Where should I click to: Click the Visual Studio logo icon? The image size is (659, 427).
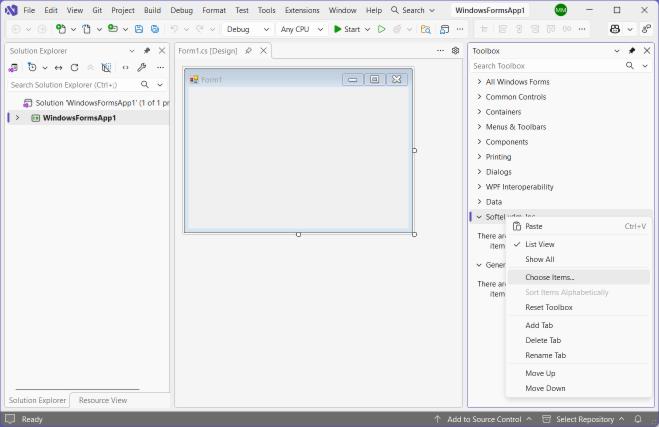click(x=11, y=10)
